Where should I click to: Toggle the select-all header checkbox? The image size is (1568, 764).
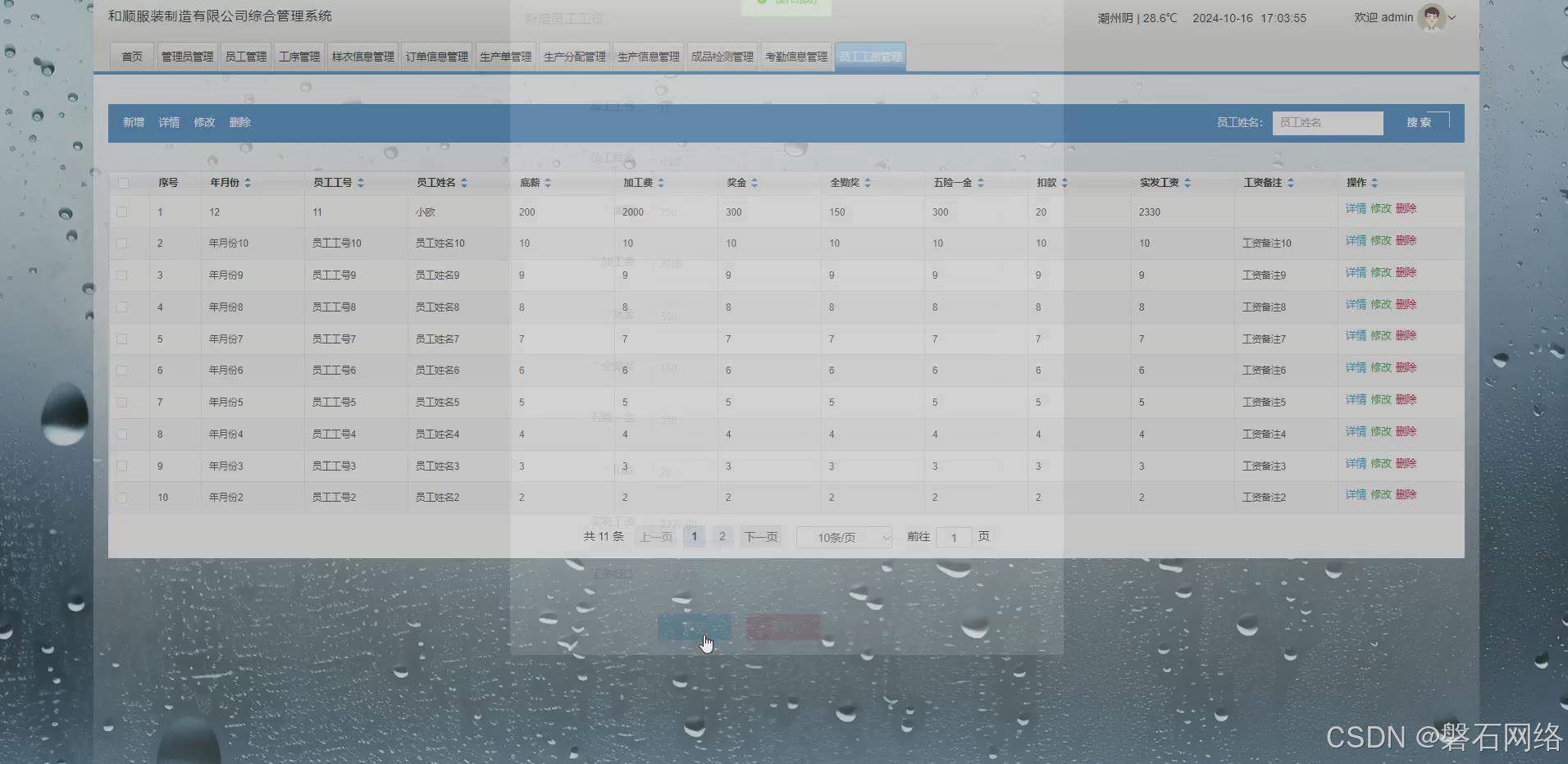tap(123, 183)
